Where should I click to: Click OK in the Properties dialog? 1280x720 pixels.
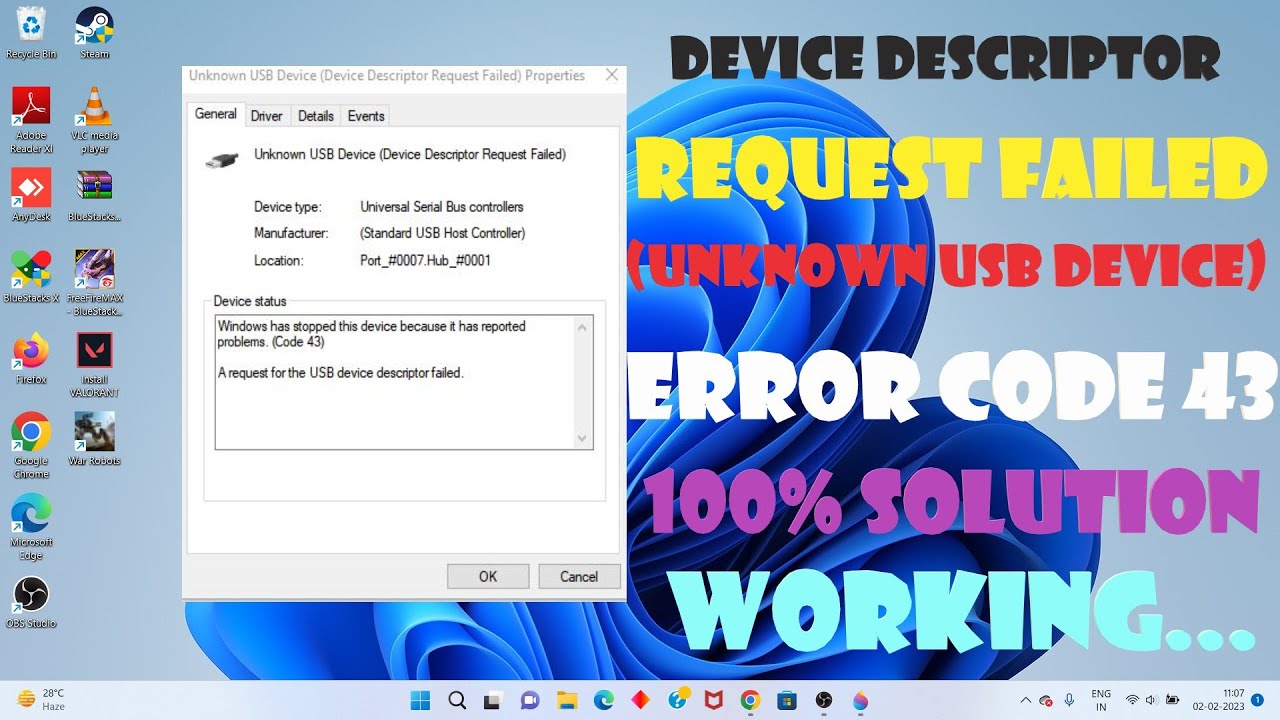click(x=488, y=576)
